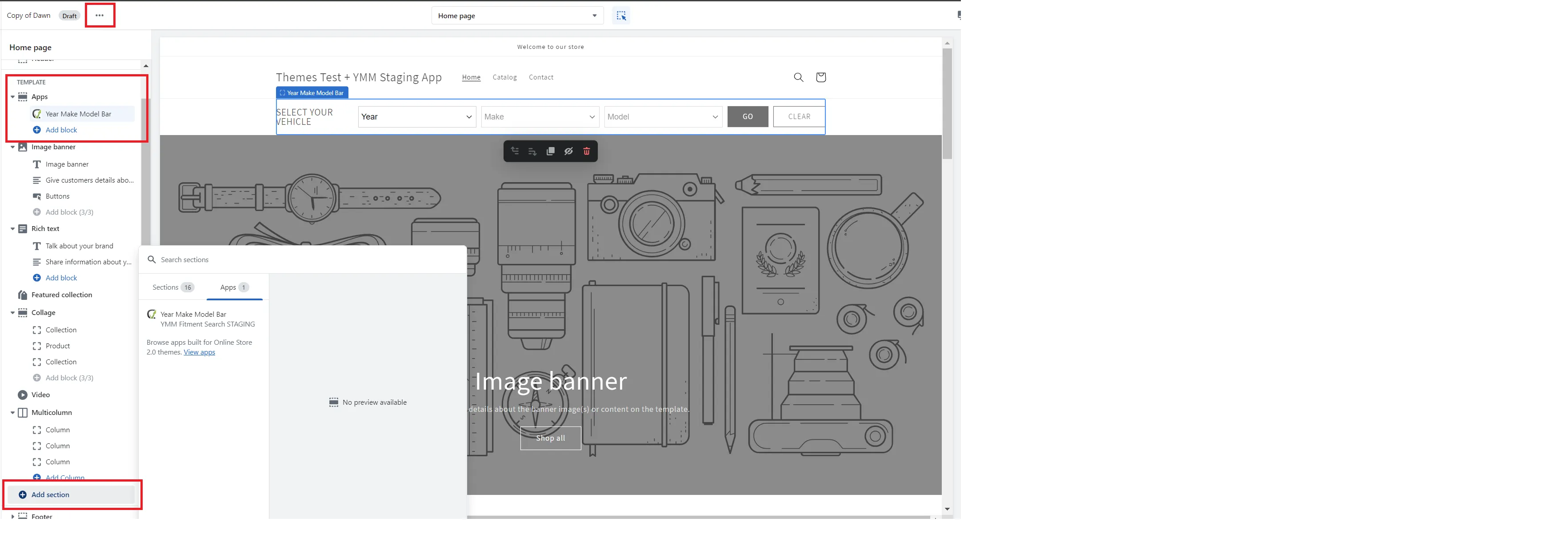The height and width of the screenshot is (534, 1568).
Task: Move section up with arrow icon
Action: (515, 151)
